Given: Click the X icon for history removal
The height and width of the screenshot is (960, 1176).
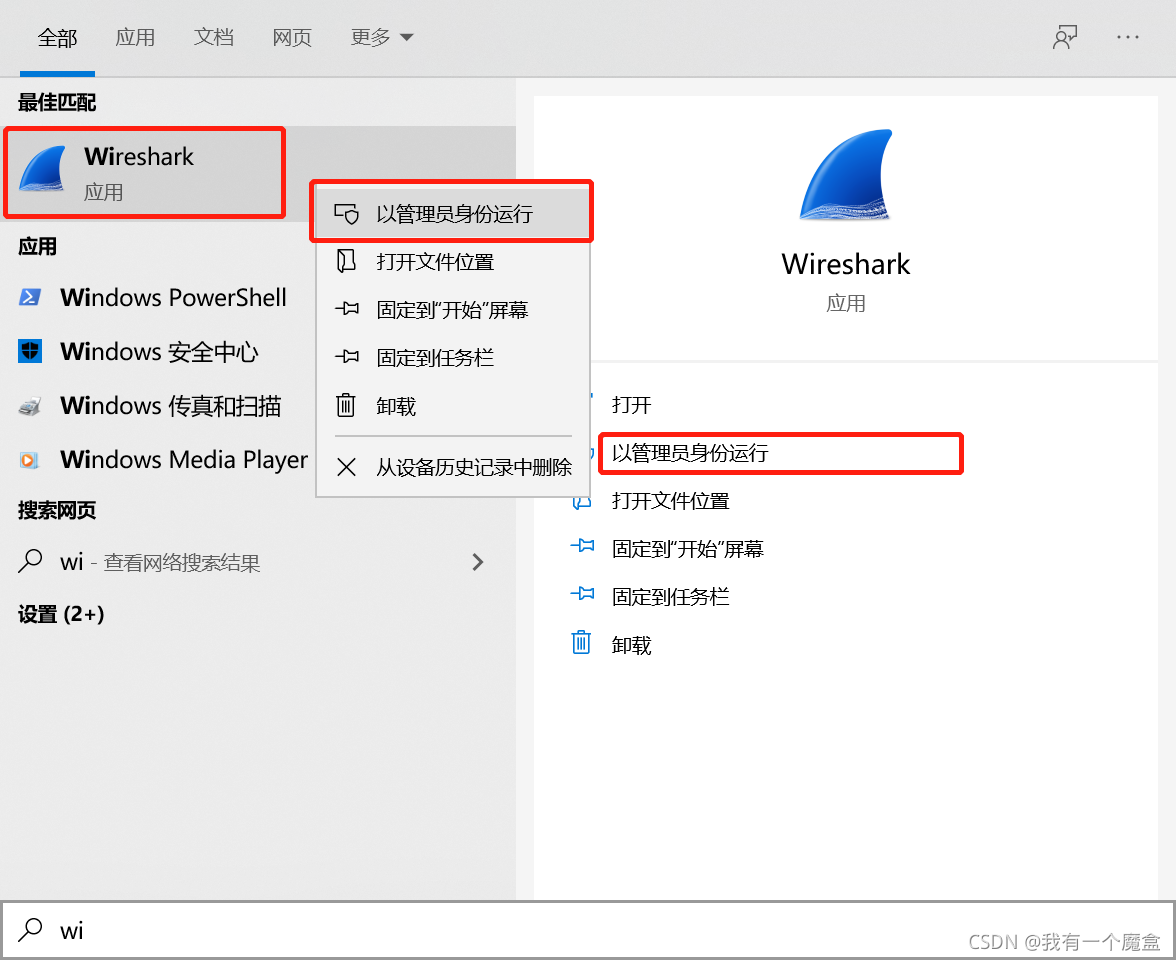Looking at the screenshot, I should point(346,467).
